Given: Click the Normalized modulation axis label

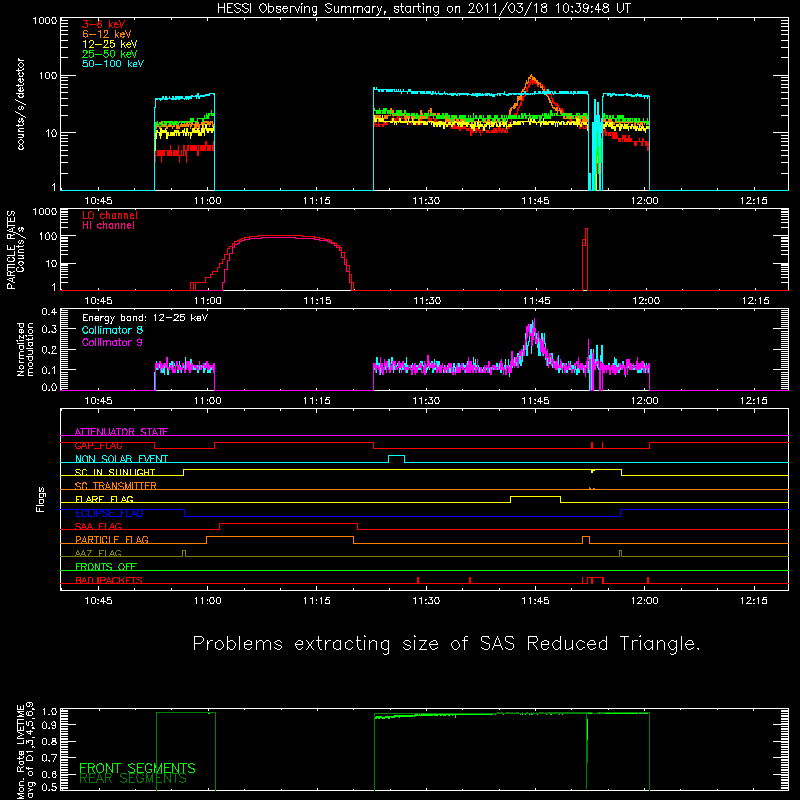Looking at the screenshot, I should click(x=25, y=349).
